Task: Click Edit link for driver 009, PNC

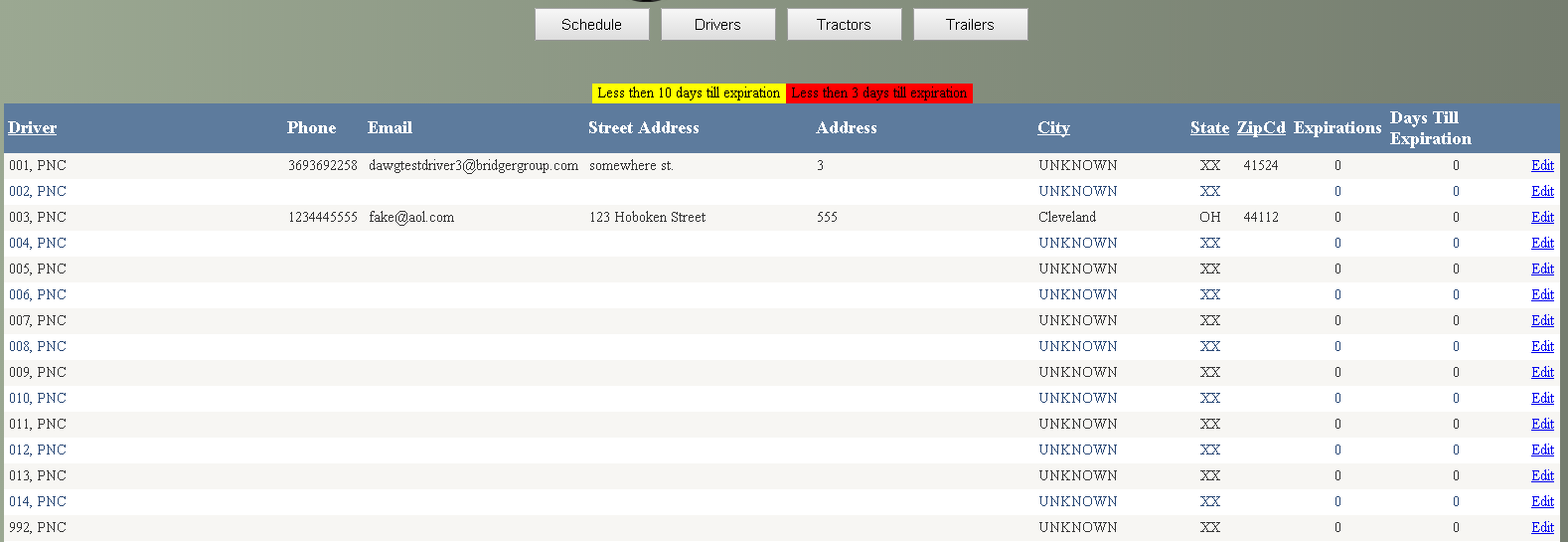Action: [x=1542, y=372]
